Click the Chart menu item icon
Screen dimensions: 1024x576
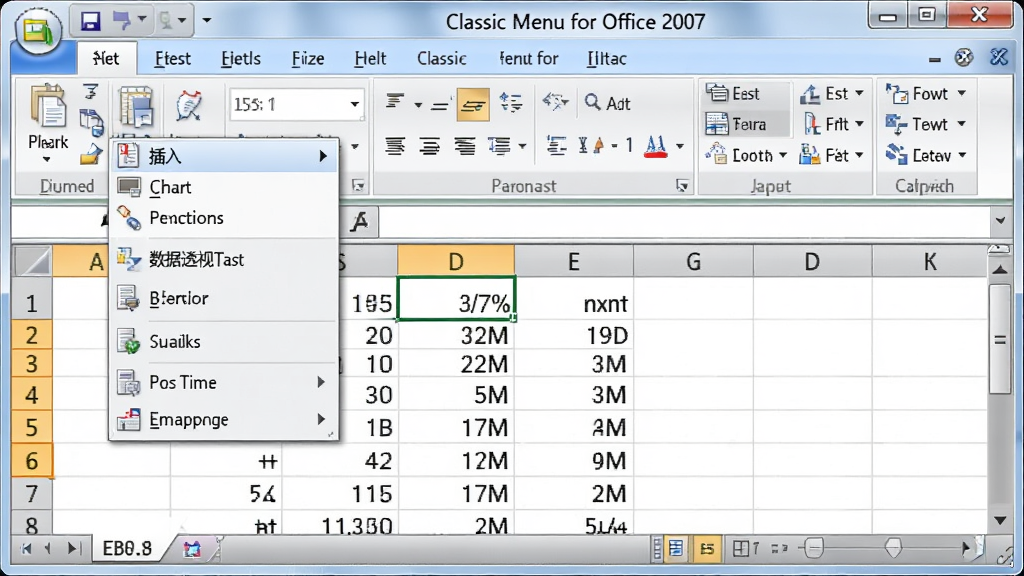(x=129, y=187)
